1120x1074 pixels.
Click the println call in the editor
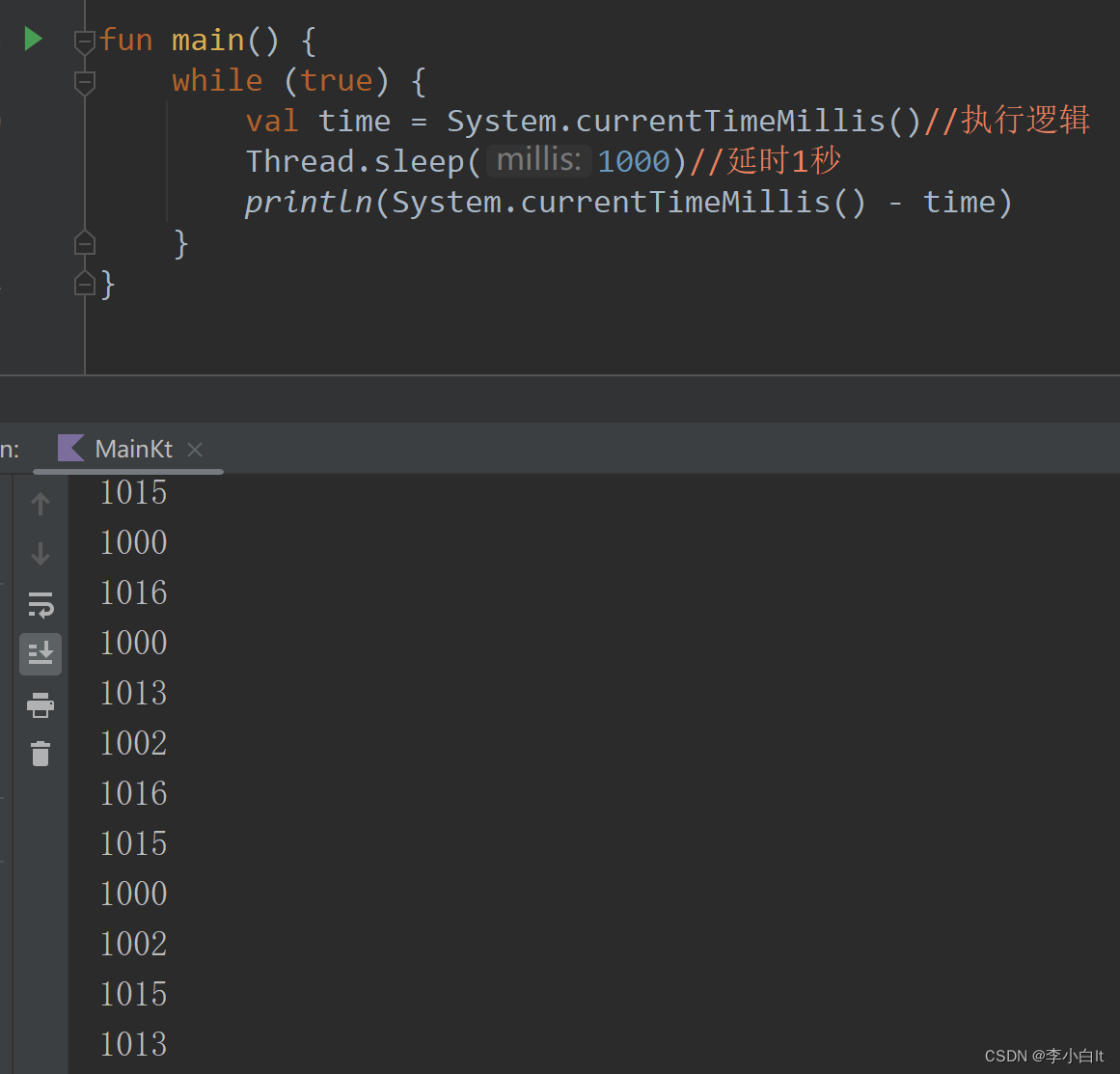pyautogui.click(x=309, y=203)
